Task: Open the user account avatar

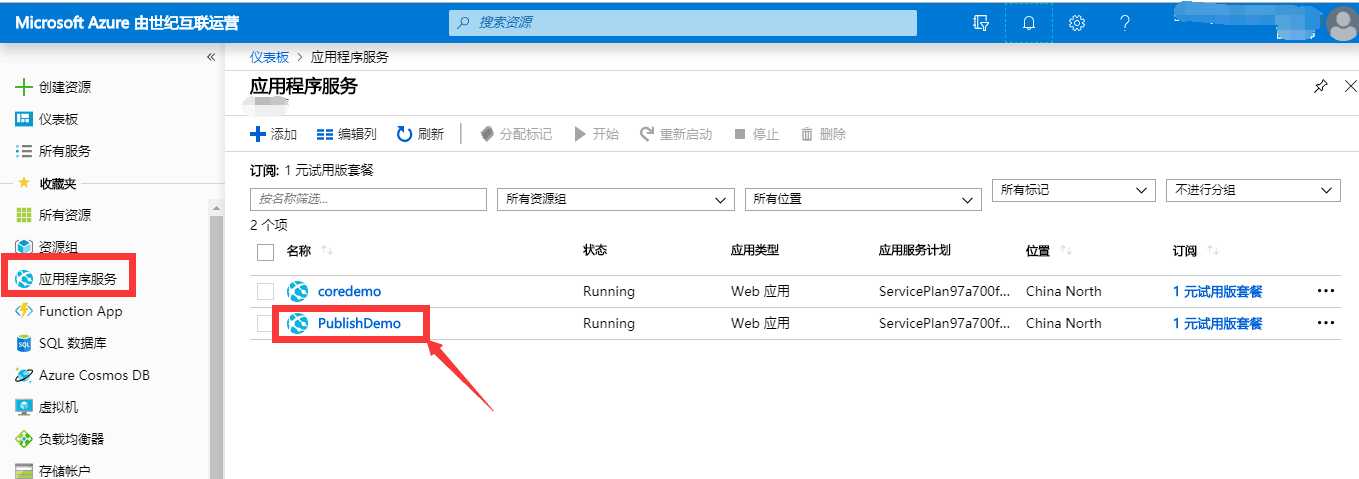Action: [x=1342, y=25]
